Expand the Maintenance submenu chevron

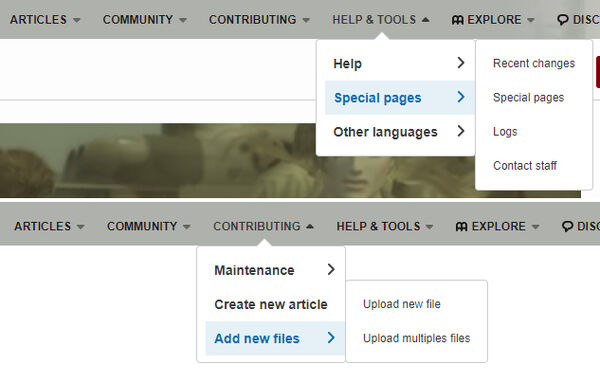tap(331, 269)
